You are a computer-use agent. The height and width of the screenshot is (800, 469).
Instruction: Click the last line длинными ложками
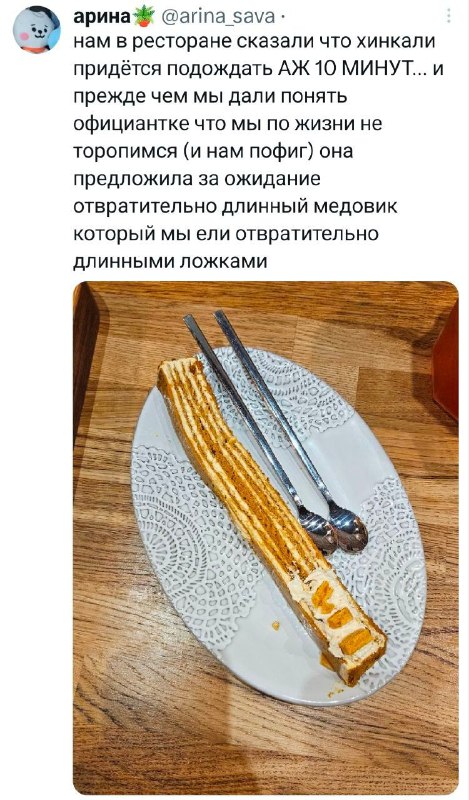click(170, 261)
